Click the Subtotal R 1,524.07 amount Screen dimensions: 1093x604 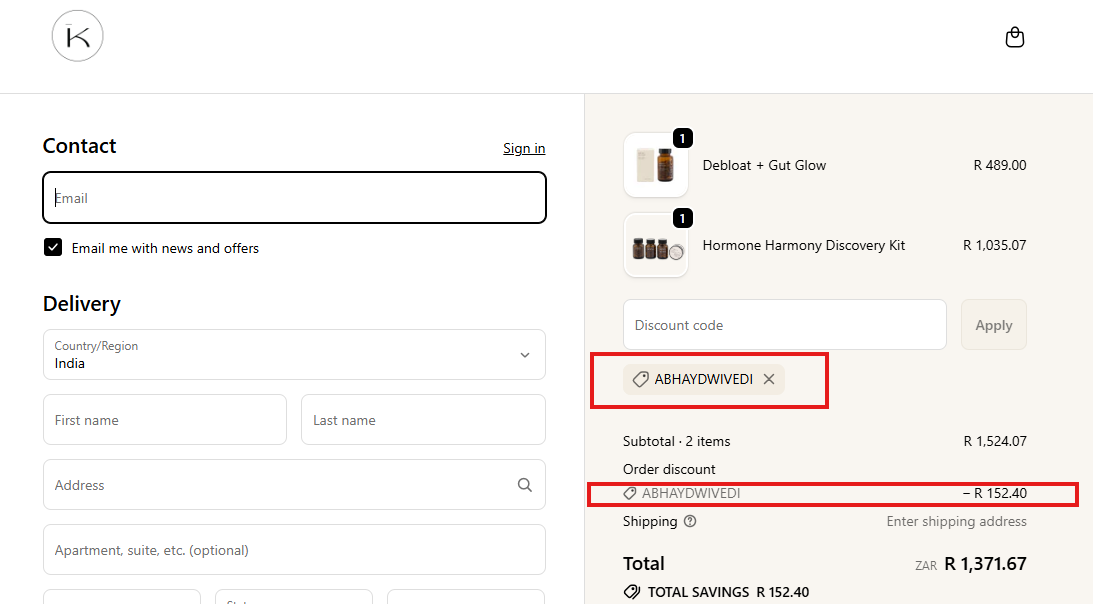(x=995, y=441)
